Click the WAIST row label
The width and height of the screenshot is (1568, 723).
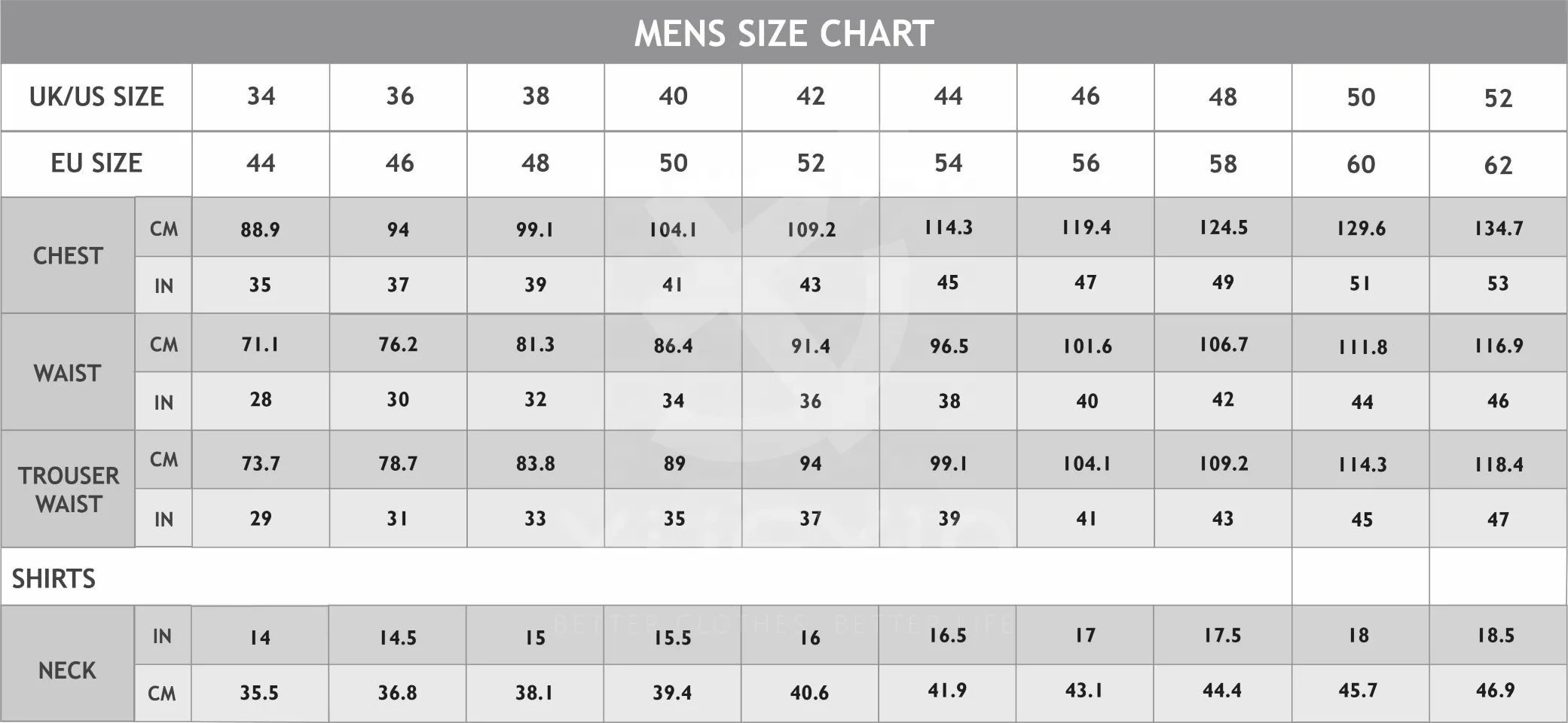[x=67, y=374]
